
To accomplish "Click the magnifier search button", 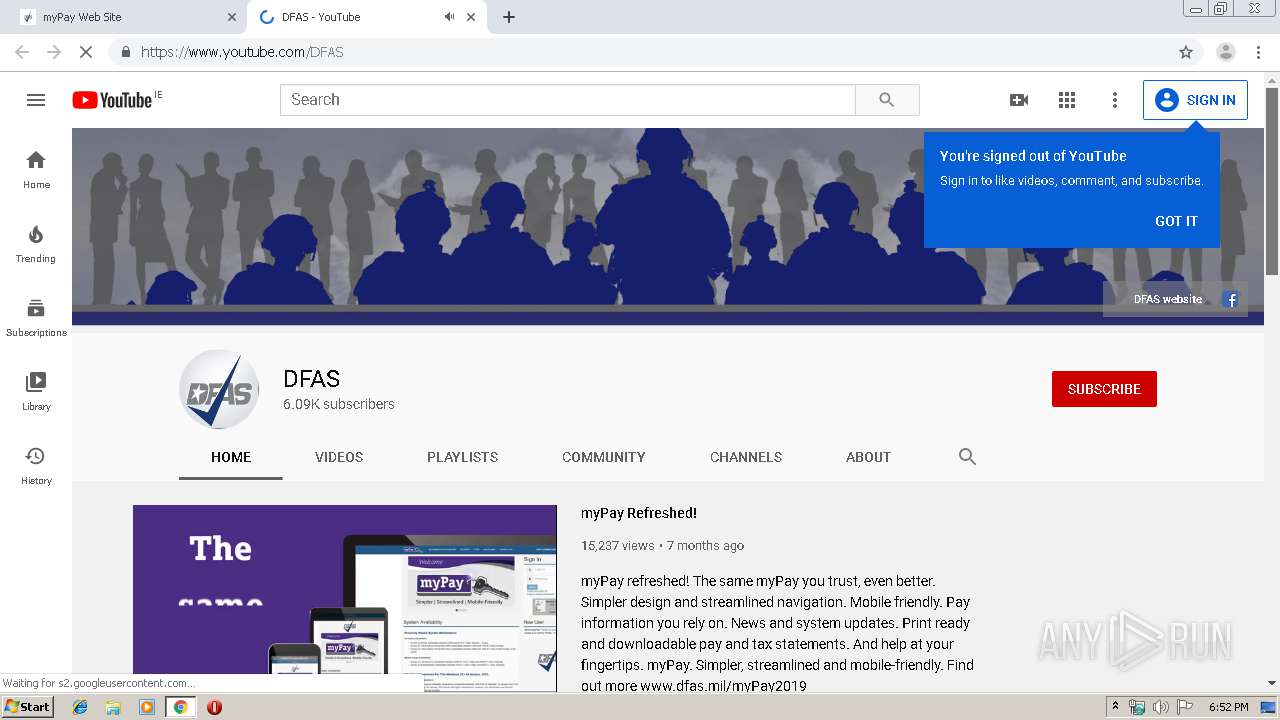I will click(x=887, y=100).
